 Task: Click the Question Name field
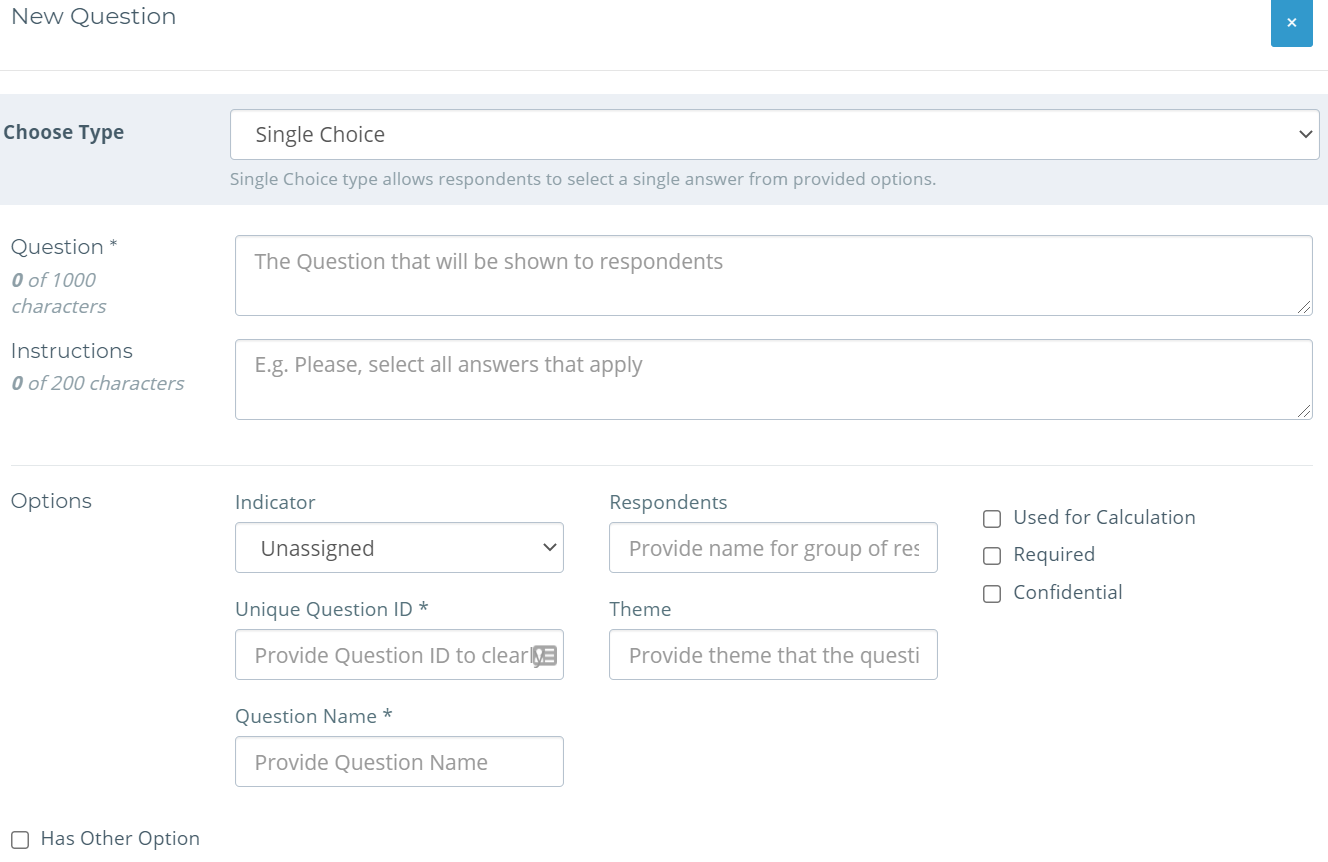tap(399, 761)
